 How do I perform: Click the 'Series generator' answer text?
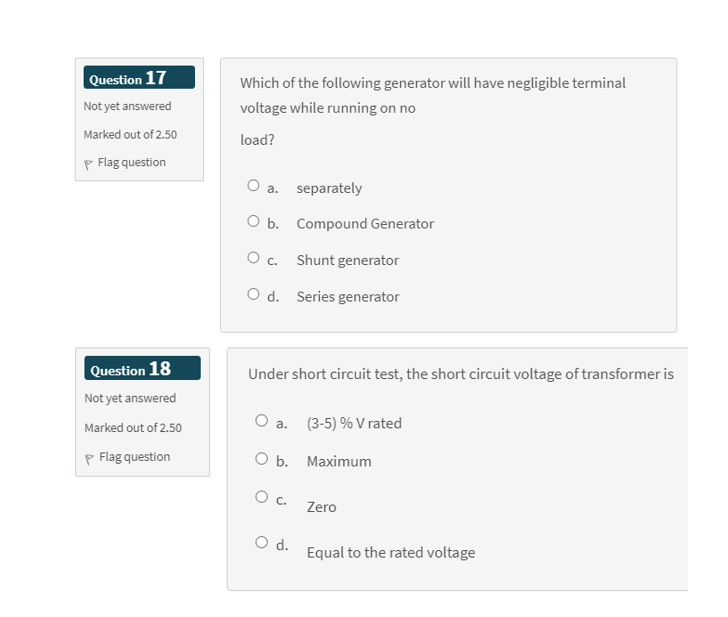(x=348, y=297)
